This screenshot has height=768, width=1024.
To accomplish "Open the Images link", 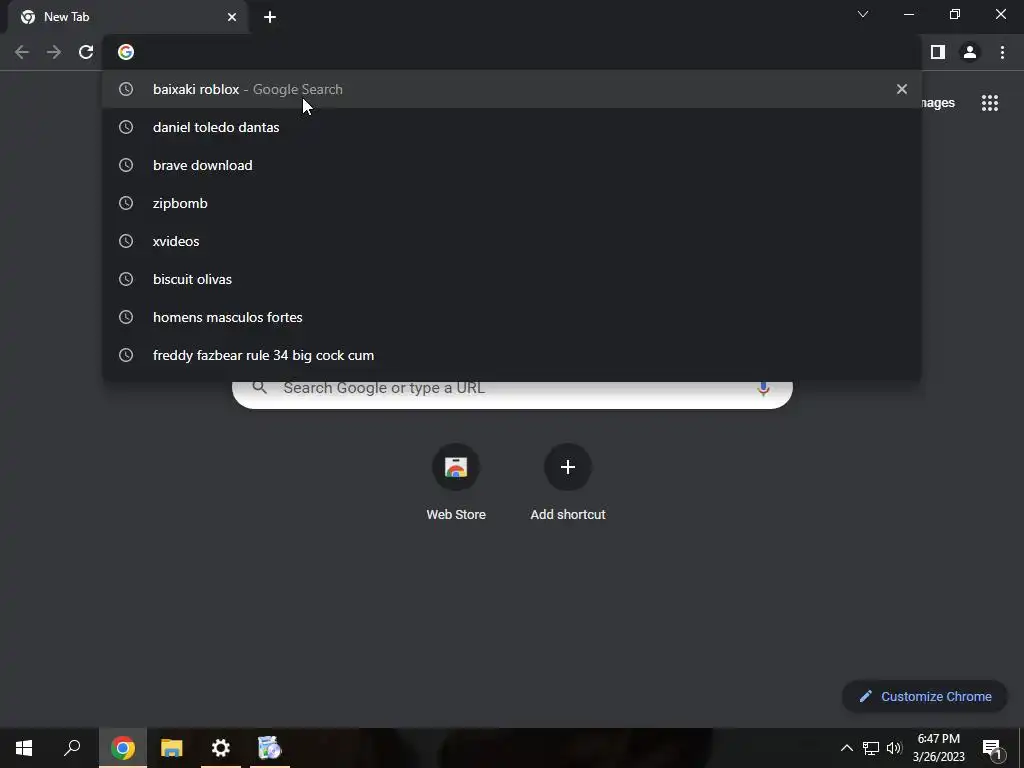I will pos(938,103).
